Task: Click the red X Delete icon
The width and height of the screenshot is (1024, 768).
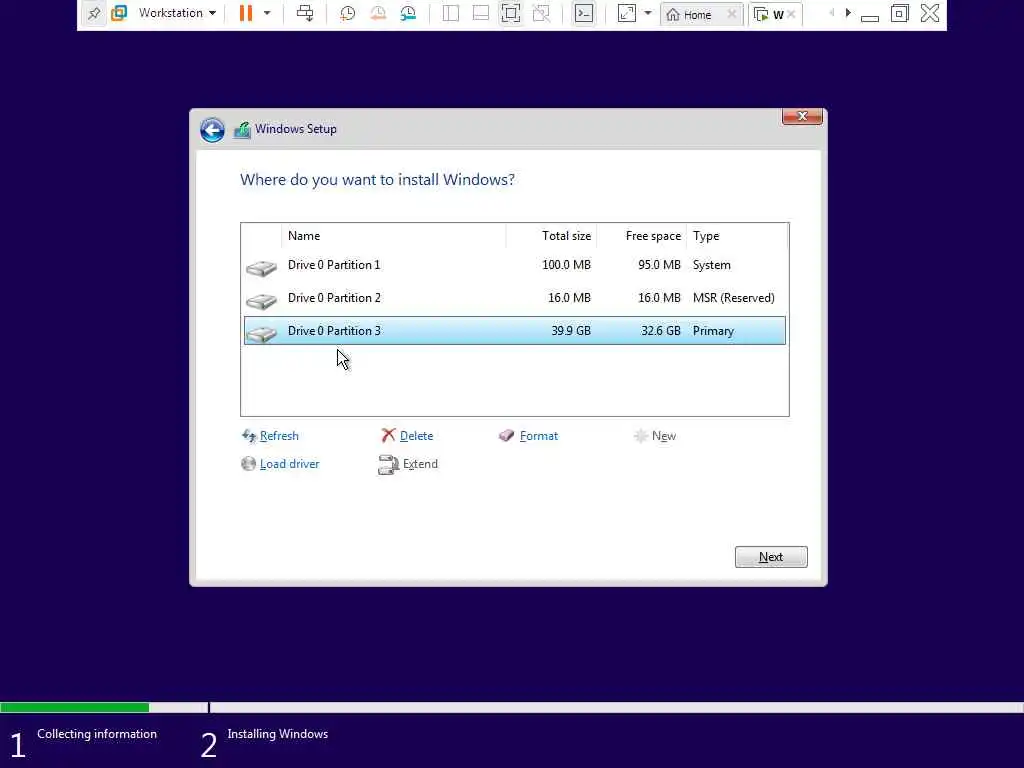Action: [389, 435]
